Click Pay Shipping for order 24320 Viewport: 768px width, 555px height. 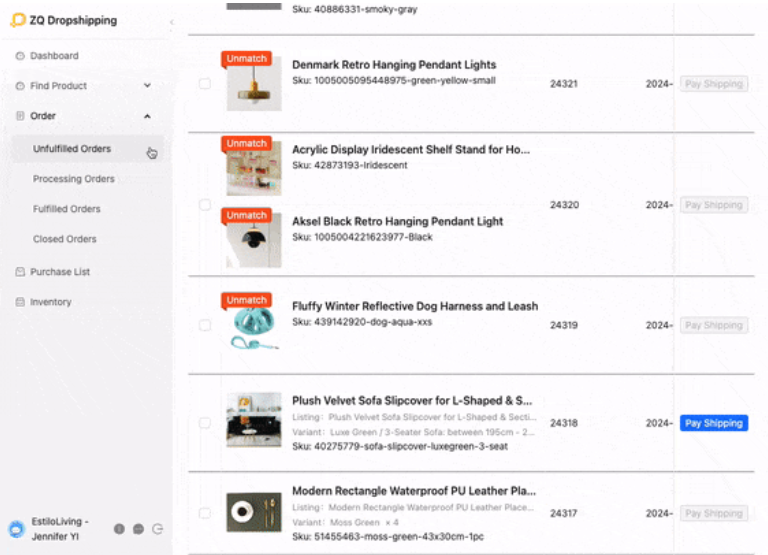coord(714,205)
